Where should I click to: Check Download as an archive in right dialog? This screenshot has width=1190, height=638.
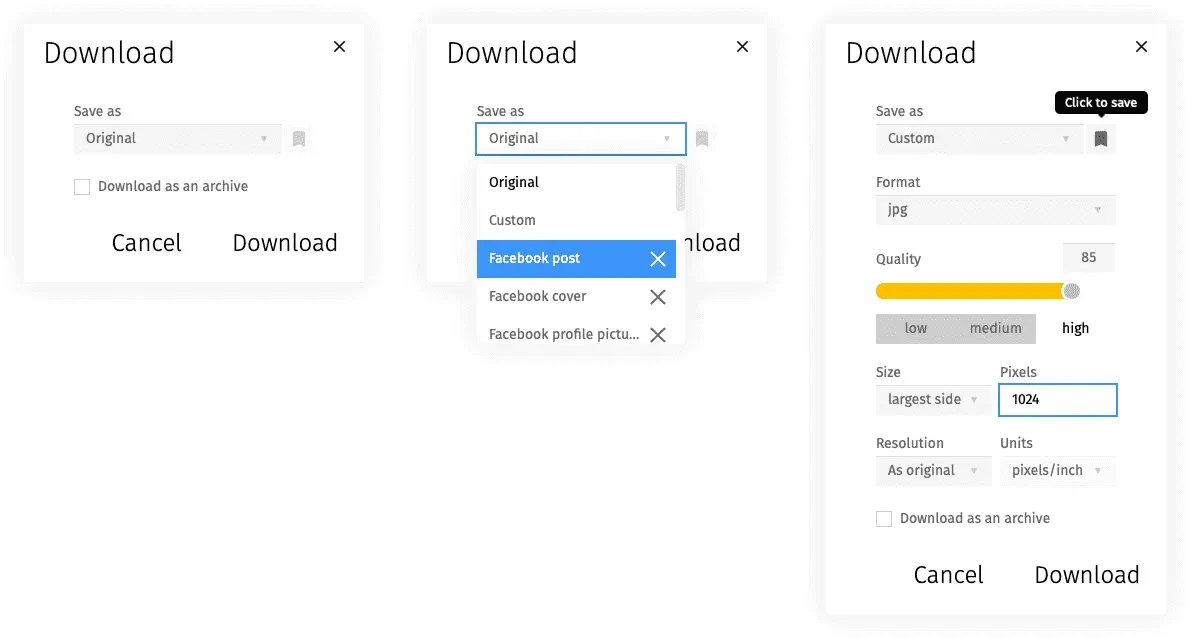884,519
